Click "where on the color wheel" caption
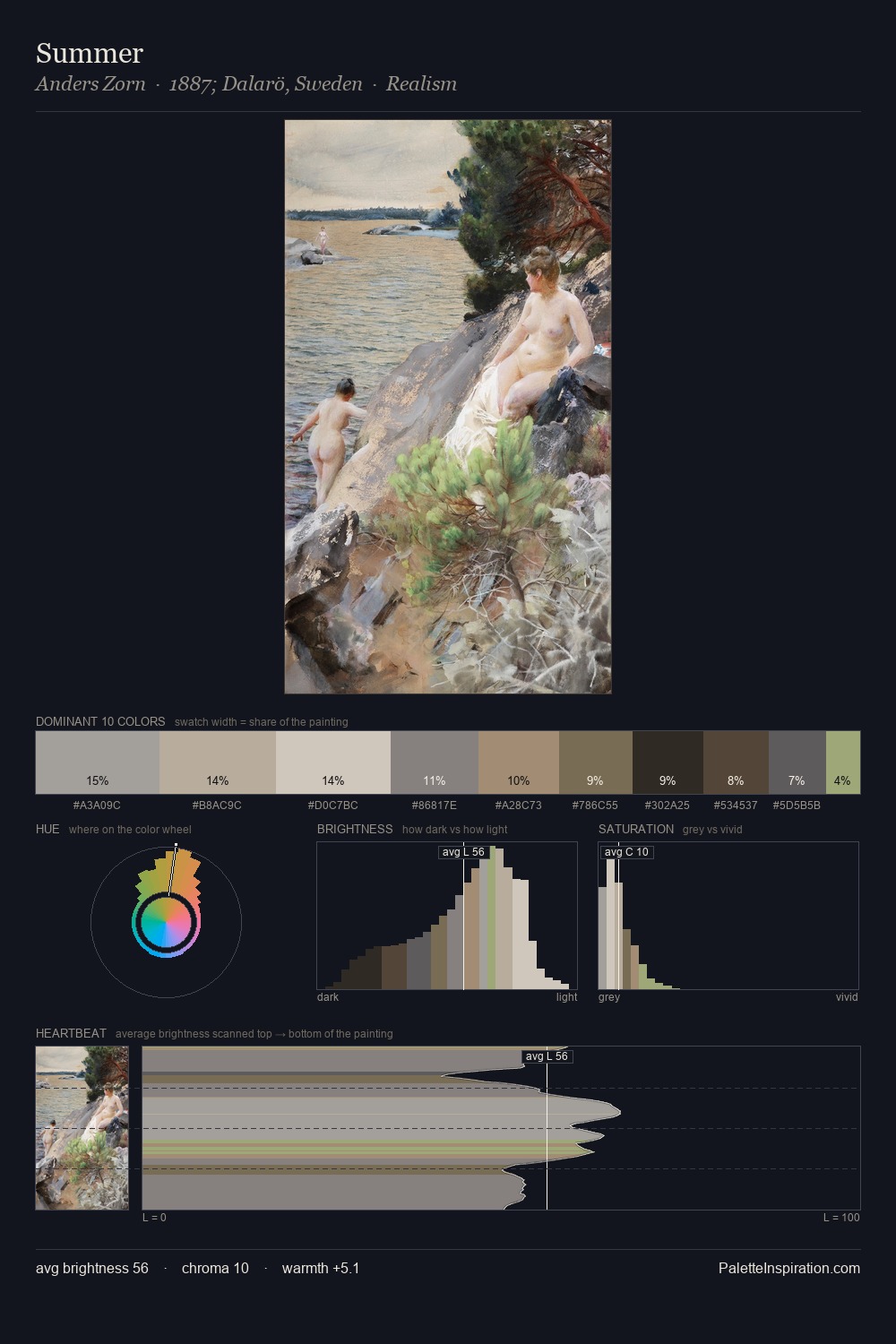The height and width of the screenshot is (1344, 896). point(130,830)
